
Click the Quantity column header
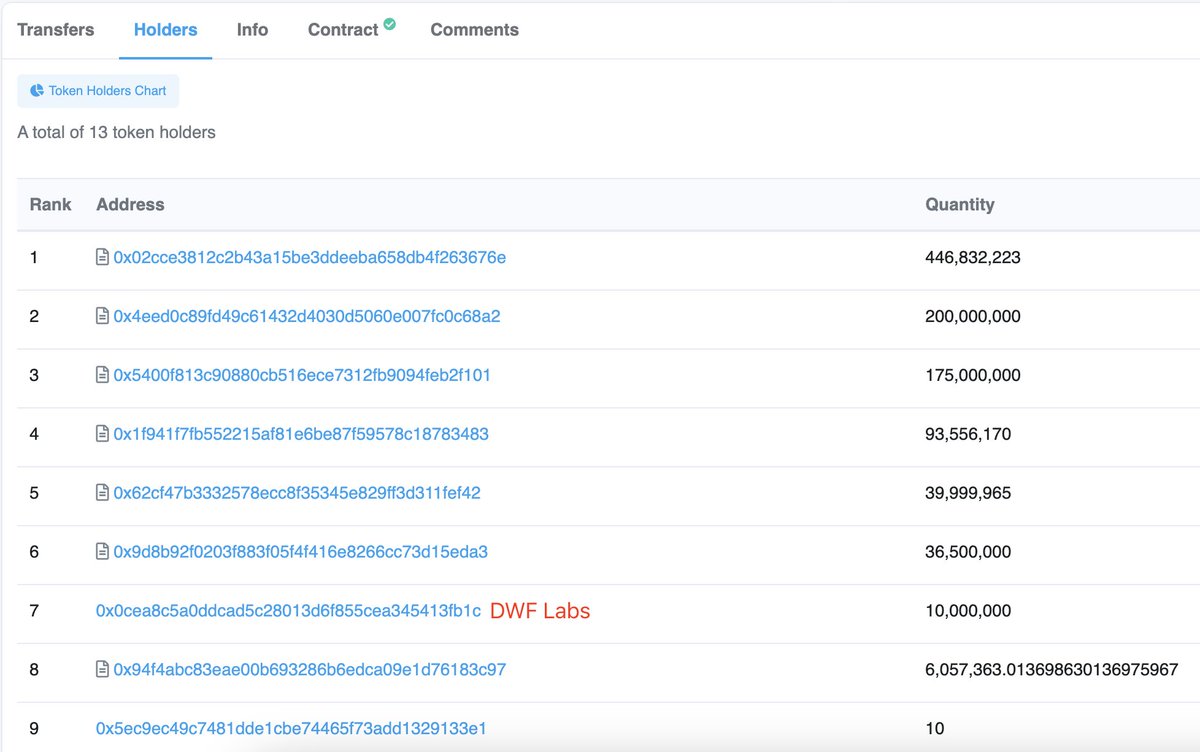pyautogui.click(x=960, y=204)
